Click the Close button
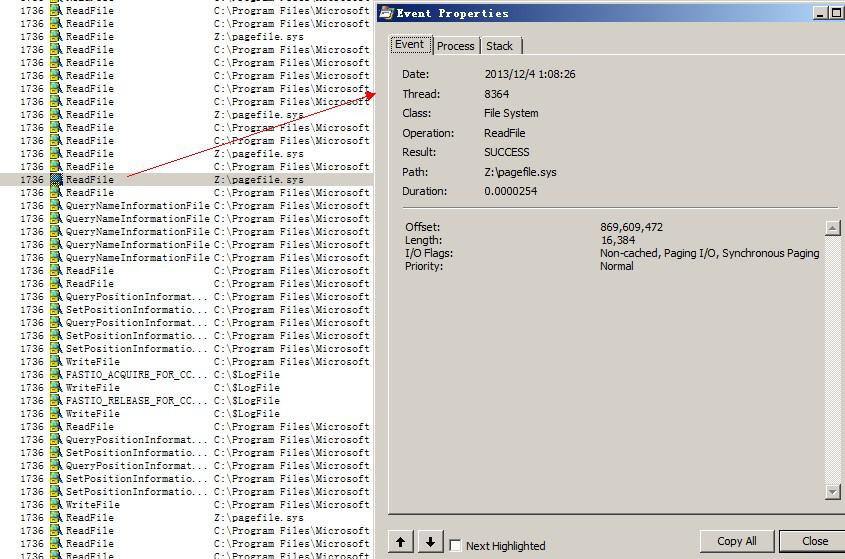 [x=814, y=541]
